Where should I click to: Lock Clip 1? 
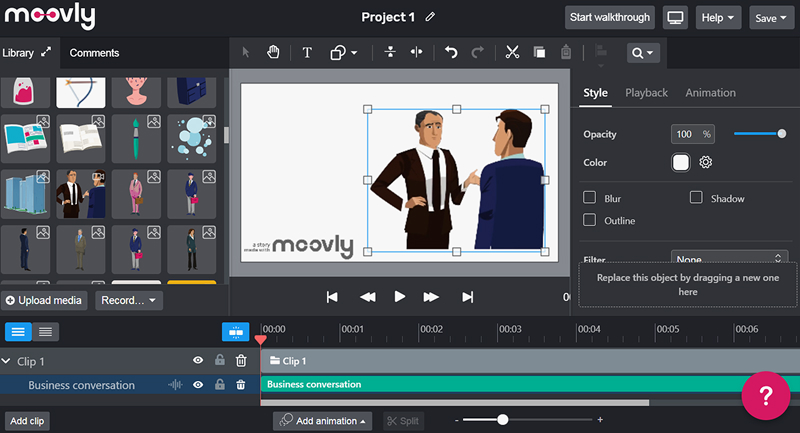coord(220,360)
